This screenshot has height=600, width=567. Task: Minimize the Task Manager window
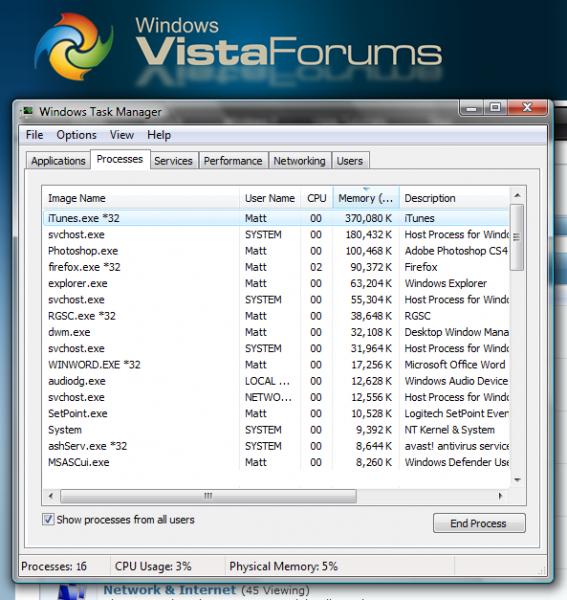(471, 108)
